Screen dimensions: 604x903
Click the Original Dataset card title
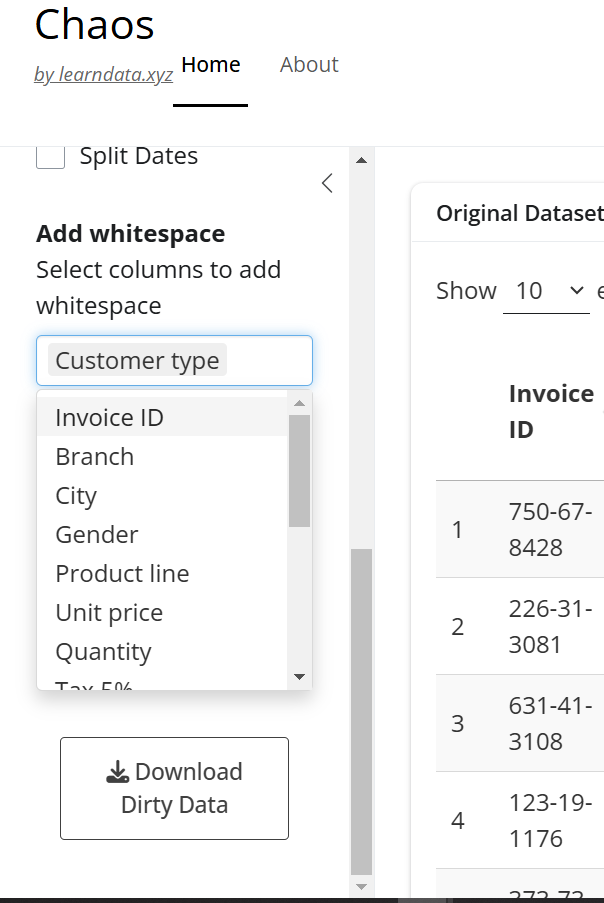tap(519, 213)
